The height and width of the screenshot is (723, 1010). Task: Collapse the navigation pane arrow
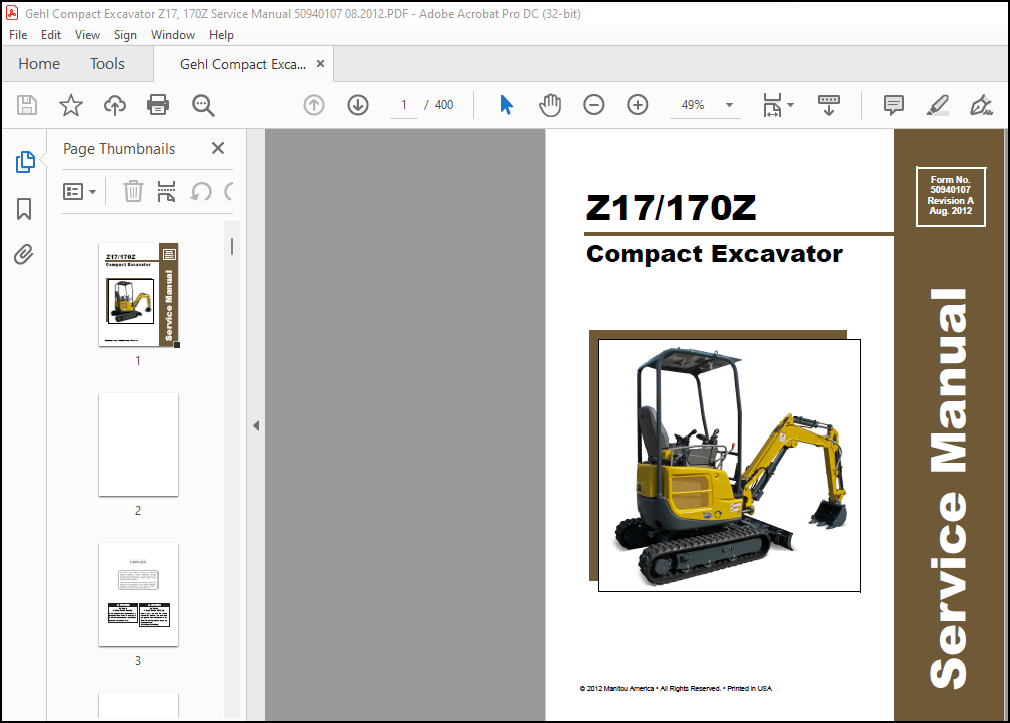pyautogui.click(x=256, y=425)
